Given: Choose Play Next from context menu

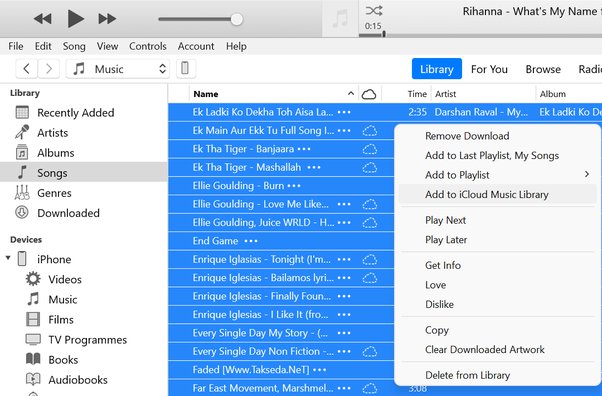Looking at the screenshot, I should tap(498, 220).
